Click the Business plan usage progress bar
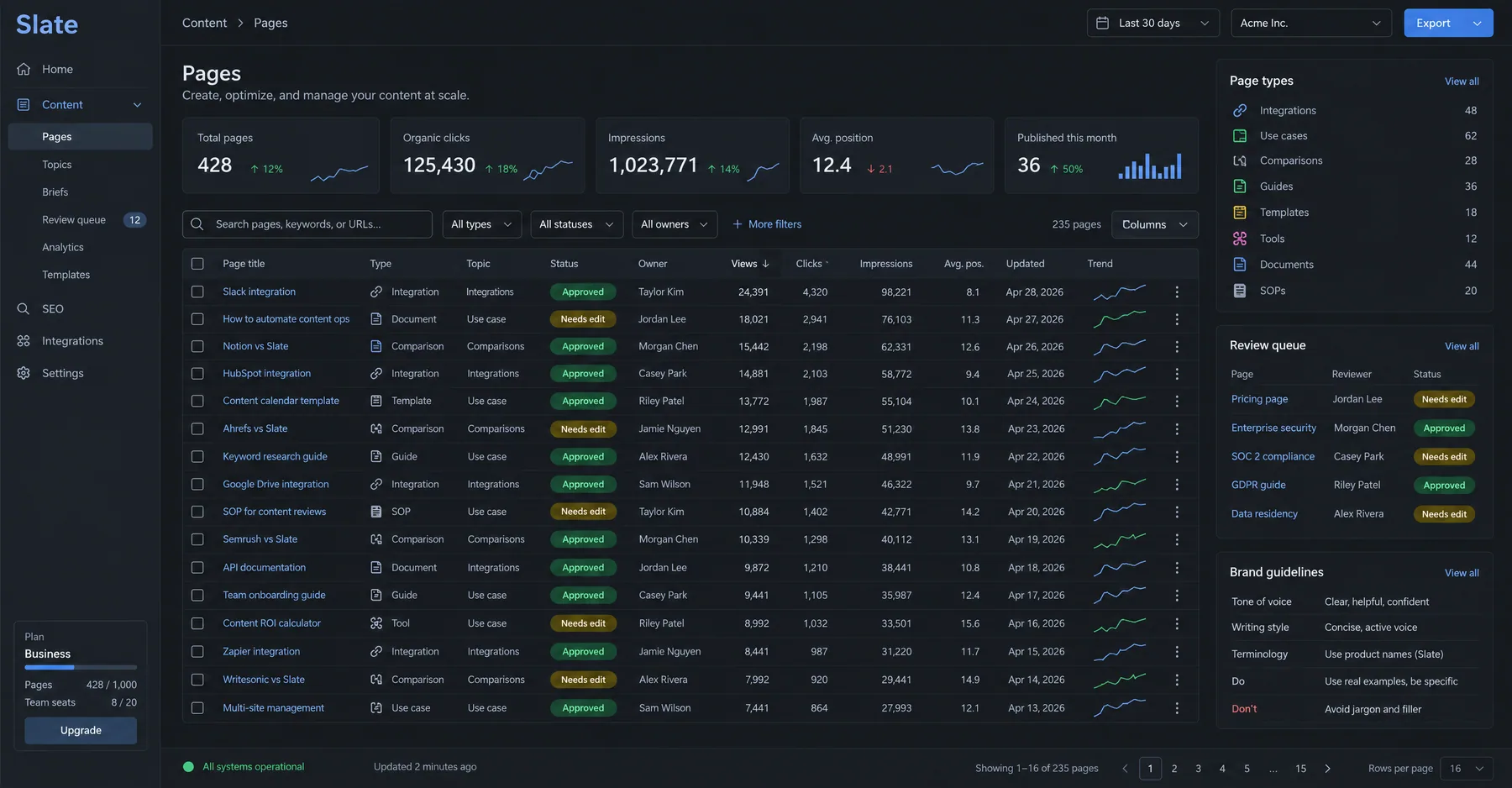 [81, 668]
